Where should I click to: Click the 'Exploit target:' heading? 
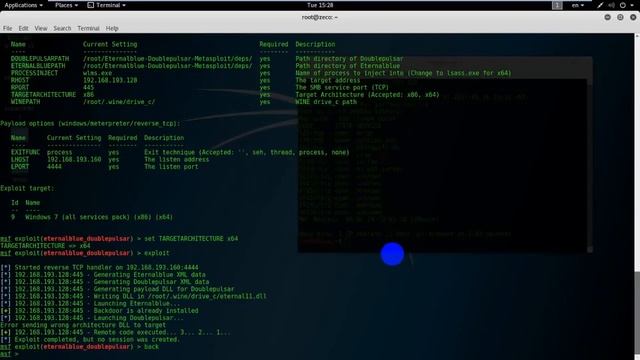(x=27, y=188)
